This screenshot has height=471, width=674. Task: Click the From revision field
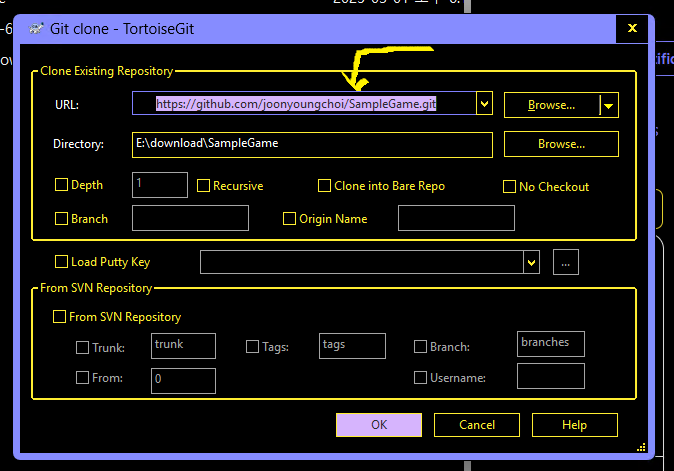(184, 381)
